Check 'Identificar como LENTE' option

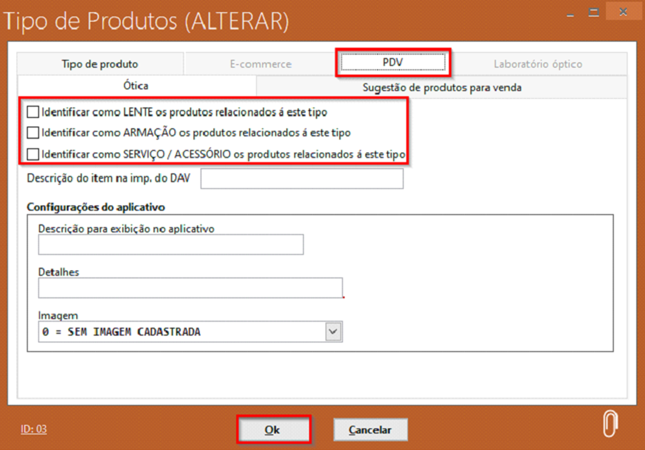click(34, 113)
